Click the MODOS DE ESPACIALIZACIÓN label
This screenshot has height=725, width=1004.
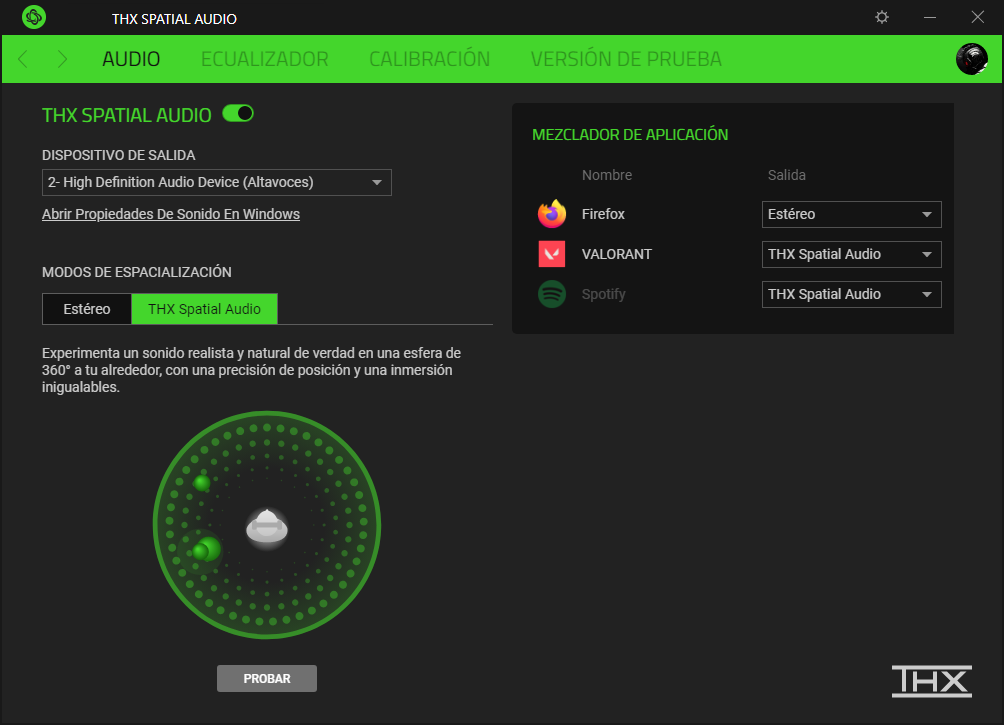point(136,272)
